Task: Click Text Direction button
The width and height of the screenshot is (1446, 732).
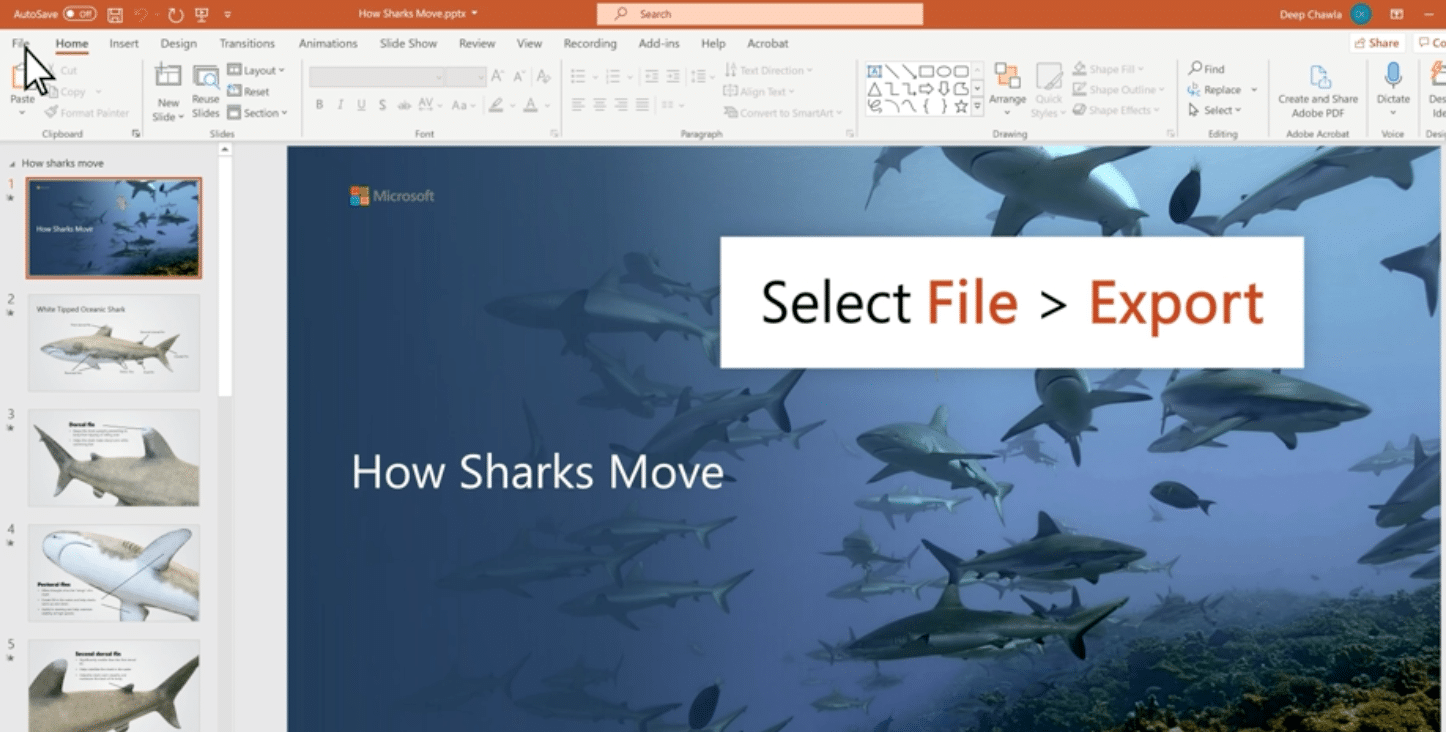Action: pos(769,70)
